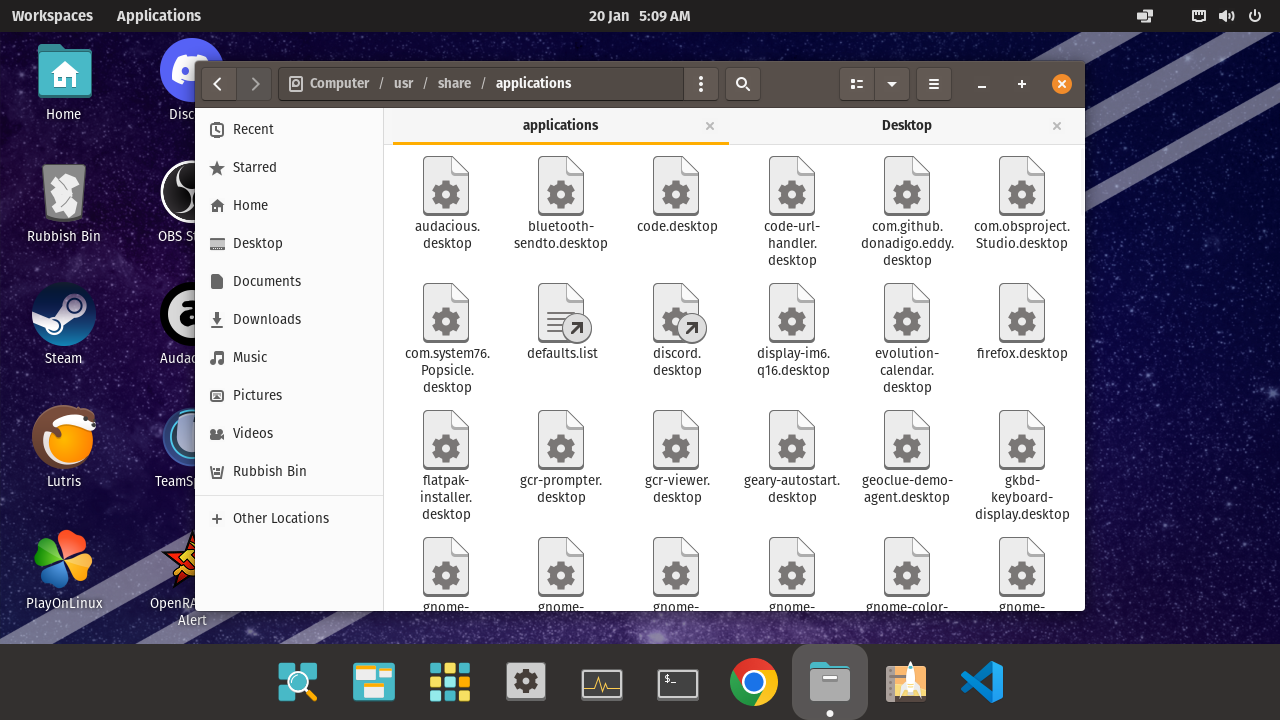Image resolution: width=1280 pixels, height=720 pixels.
Task: Select display-im6.q16.desktop file
Action: click(793, 331)
